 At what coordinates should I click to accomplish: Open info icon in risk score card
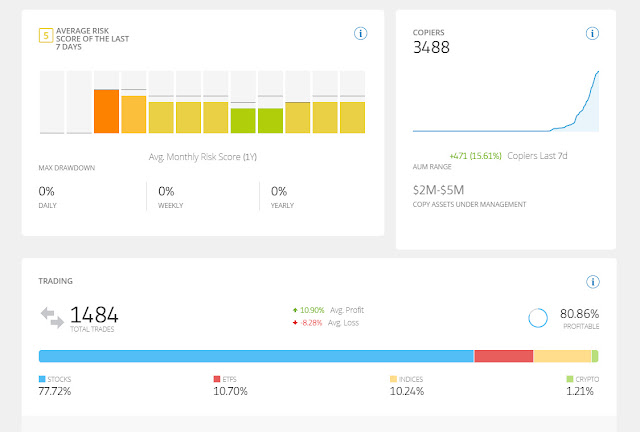coord(360,33)
